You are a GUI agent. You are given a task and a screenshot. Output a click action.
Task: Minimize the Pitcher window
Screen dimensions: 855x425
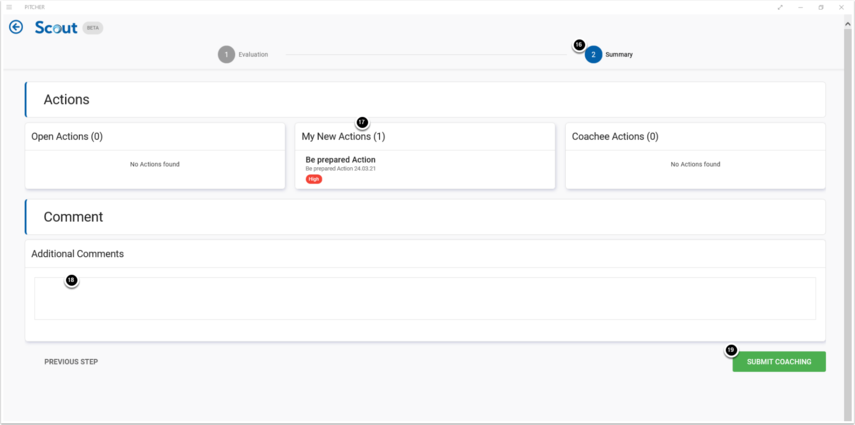[x=800, y=7]
